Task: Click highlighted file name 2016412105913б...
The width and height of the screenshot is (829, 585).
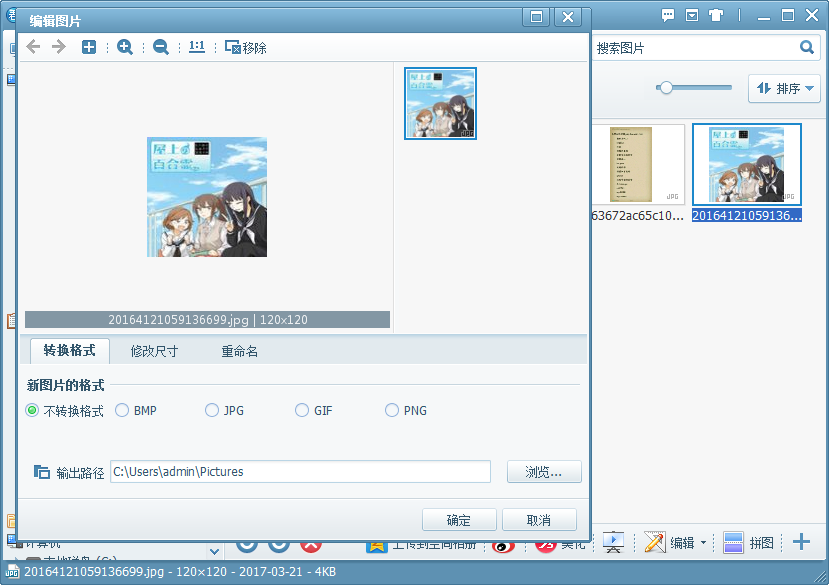Action: 747,216
